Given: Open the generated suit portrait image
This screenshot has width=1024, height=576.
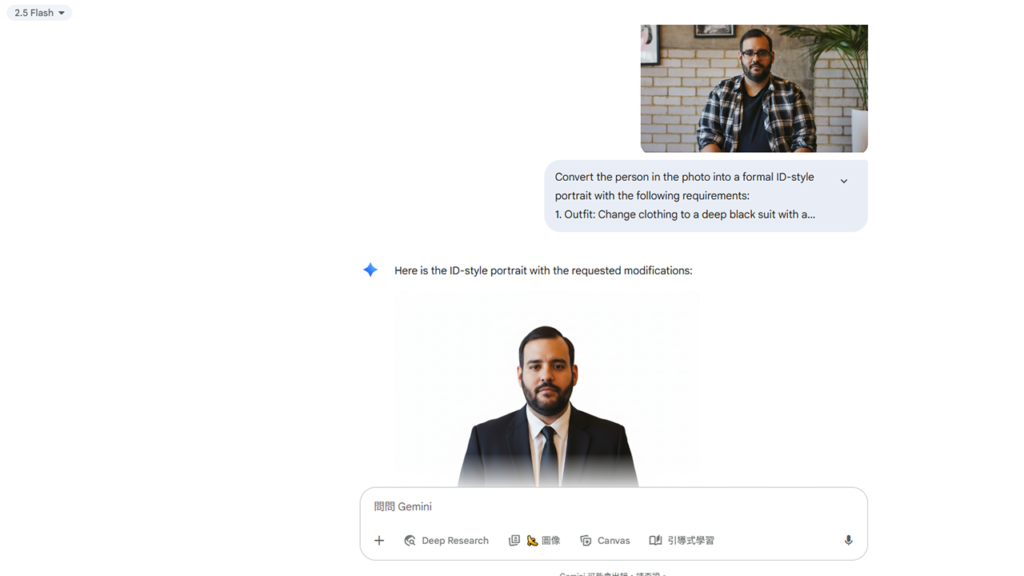Looking at the screenshot, I should (547, 389).
